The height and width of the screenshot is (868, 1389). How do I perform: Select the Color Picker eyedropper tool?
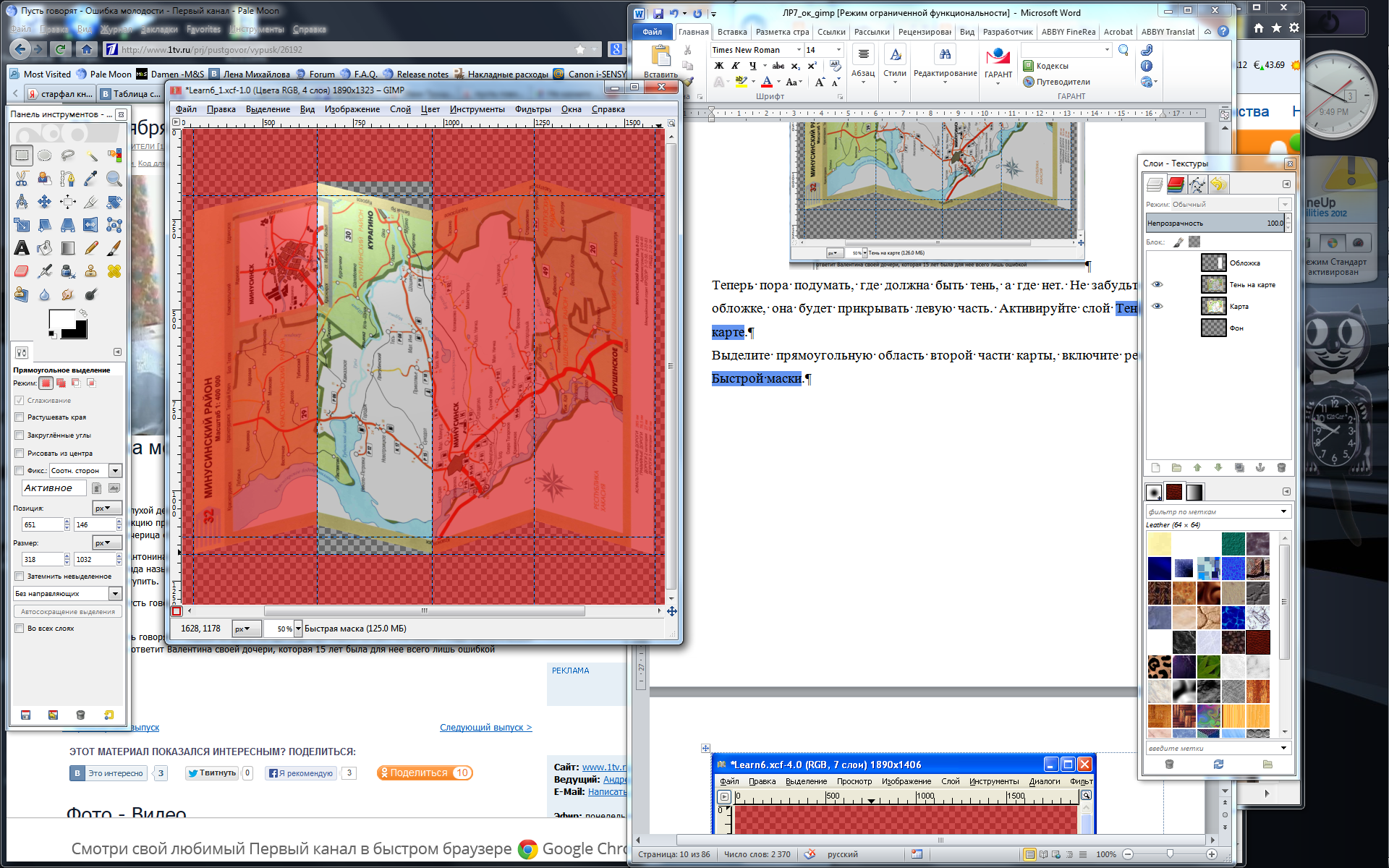coord(91,179)
